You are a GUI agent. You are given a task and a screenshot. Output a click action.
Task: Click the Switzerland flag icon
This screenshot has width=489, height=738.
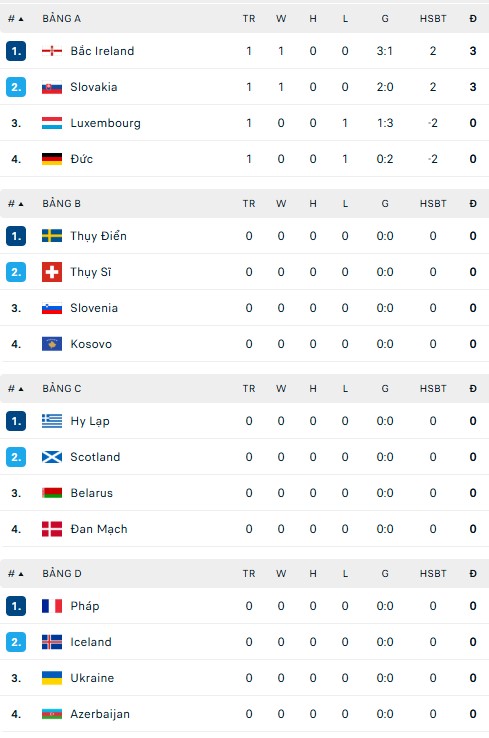(52, 272)
